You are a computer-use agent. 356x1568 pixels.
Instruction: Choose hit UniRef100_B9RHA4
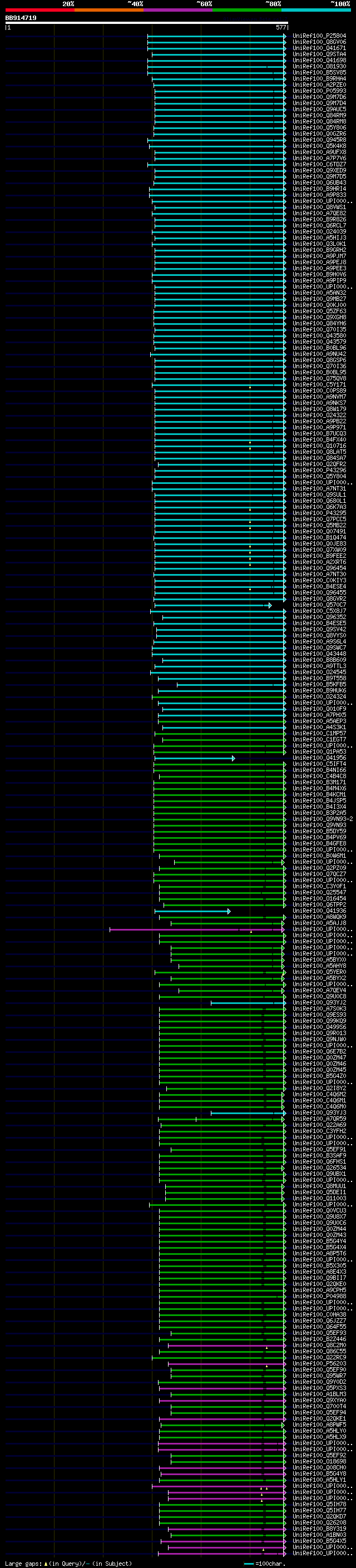319,78
